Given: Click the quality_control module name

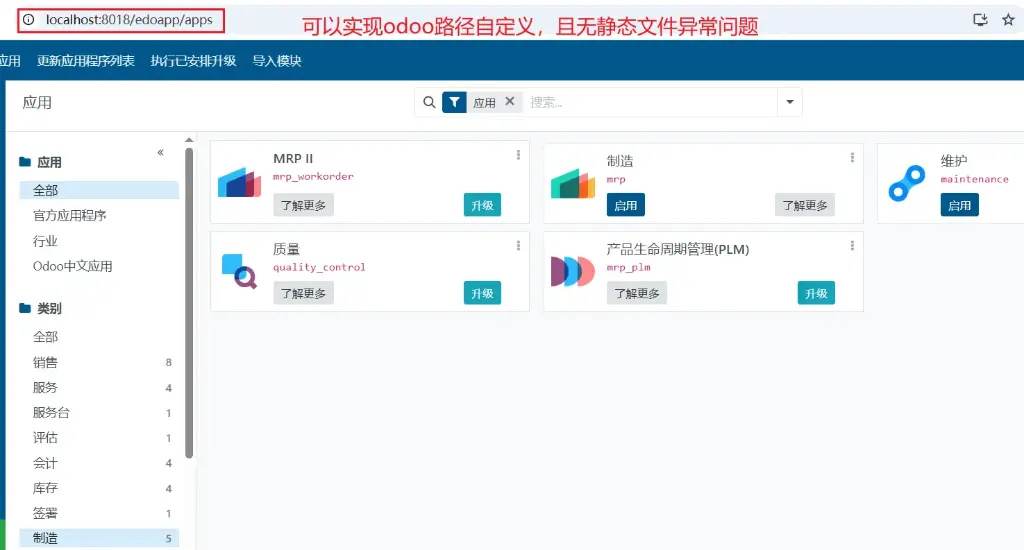Looking at the screenshot, I should pos(319,267).
